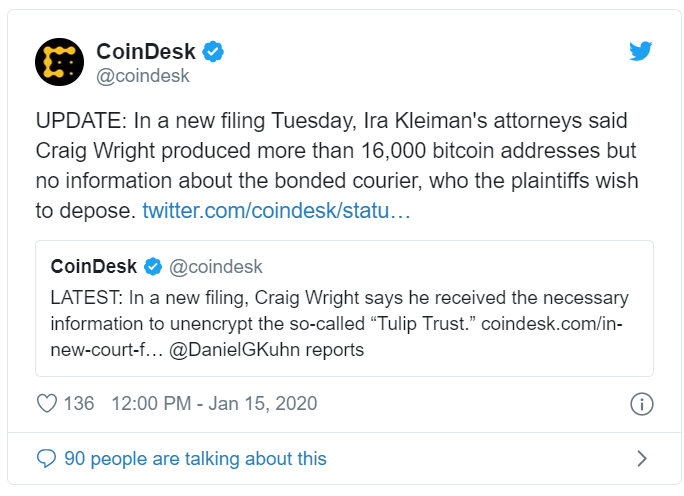Click the bold CoinDesk name in the quoted tweet
Screen dimensions: 684x496
(93, 266)
